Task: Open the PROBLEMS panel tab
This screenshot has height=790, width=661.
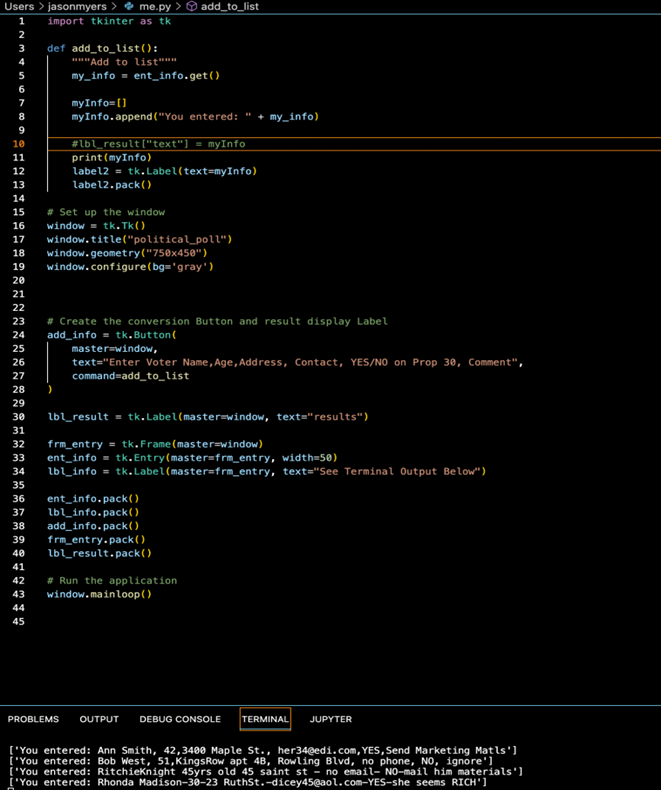Action: pos(33,719)
